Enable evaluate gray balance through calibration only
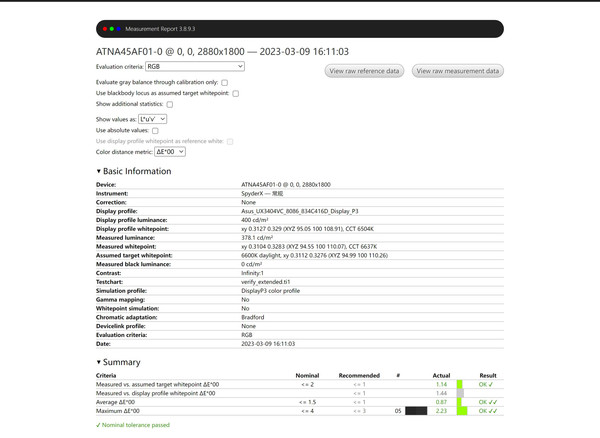Image resolution: width=600 pixels, height=438 pixels. (x=225, y=83)
